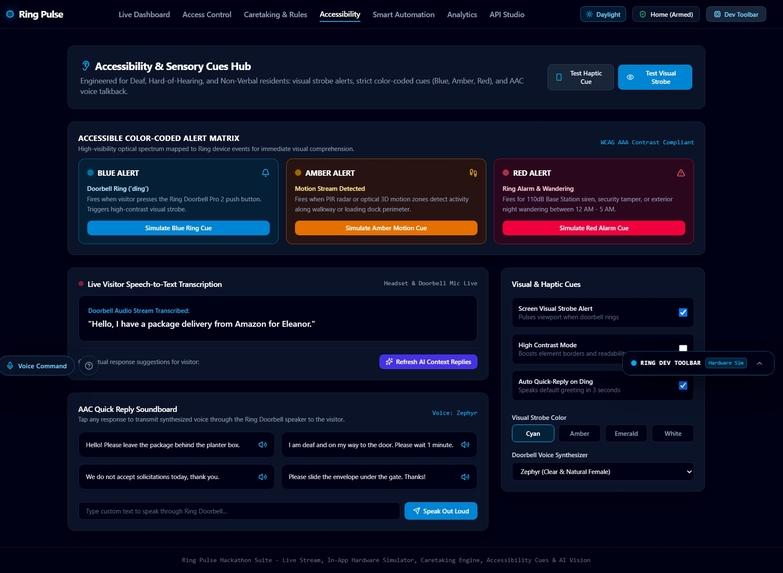Click the Voice Command pill
This screenshot has height=573, width=783.
37,366
